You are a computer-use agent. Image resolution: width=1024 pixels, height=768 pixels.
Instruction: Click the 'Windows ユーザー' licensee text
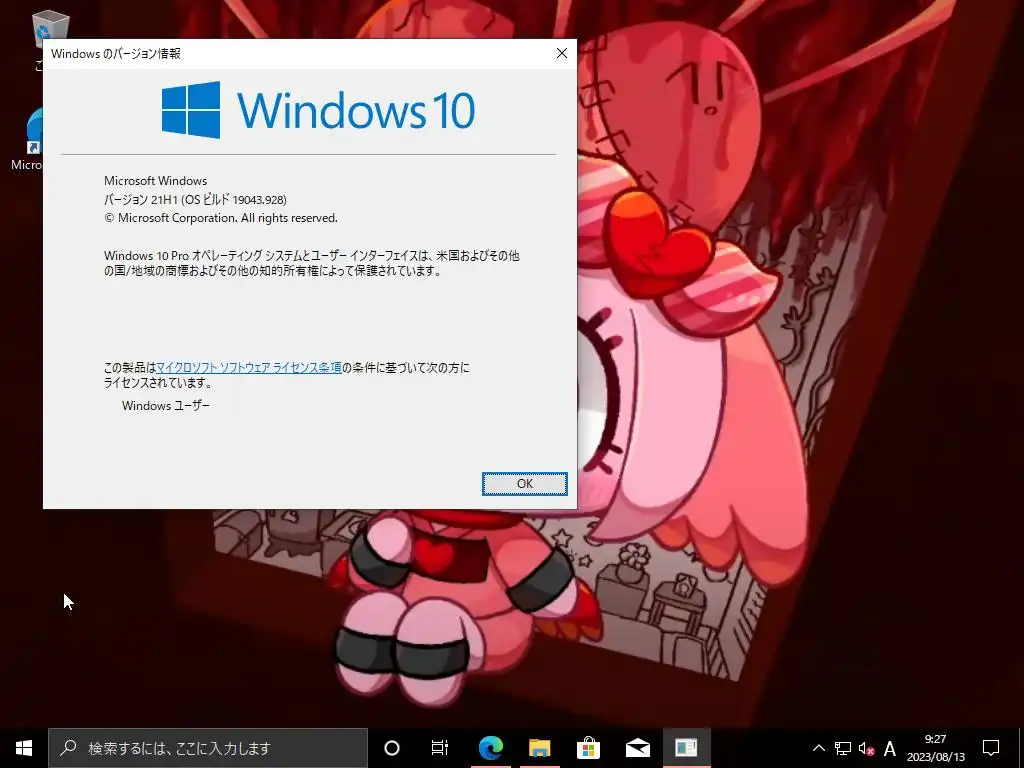coord(166,406)
